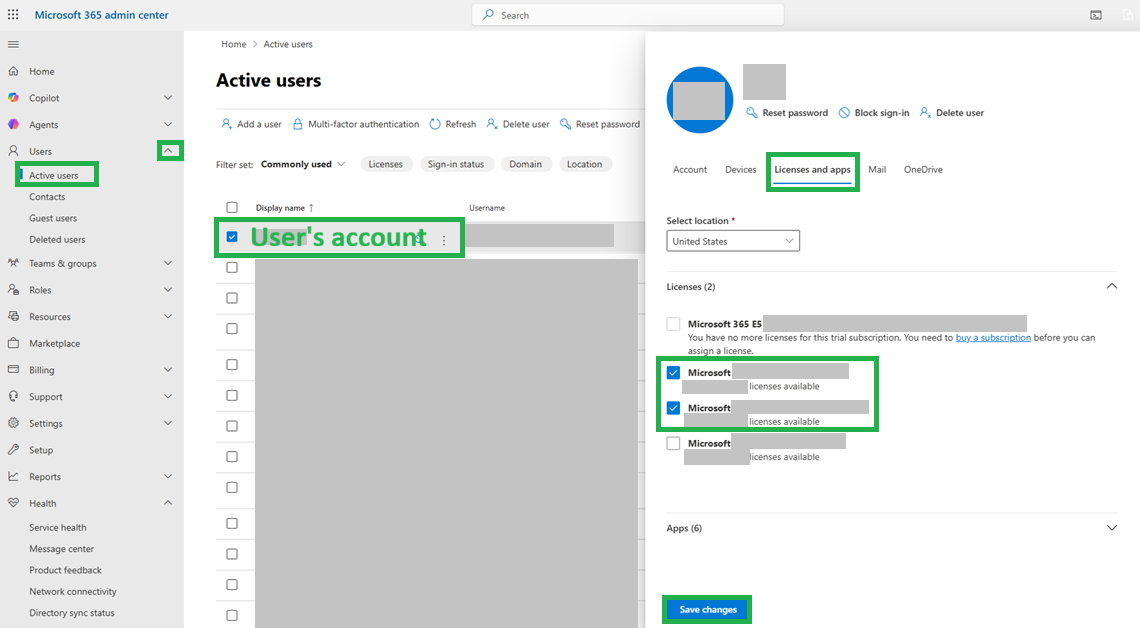The image size is (1140, 628).
Task: Click the Multi-factor authentication lock icon
Action: (297, 124)
